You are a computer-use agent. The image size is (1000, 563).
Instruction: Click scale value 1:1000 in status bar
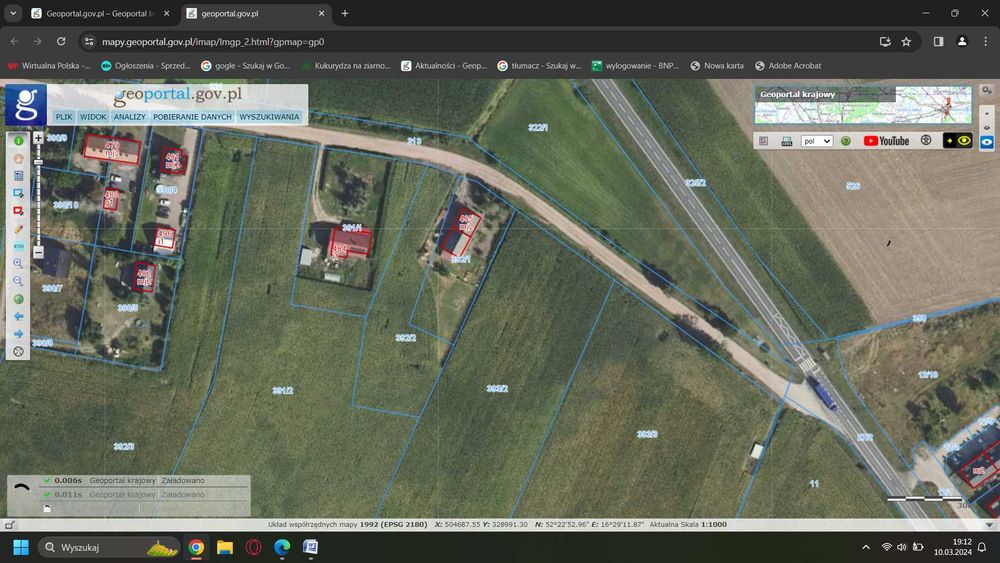714,524
